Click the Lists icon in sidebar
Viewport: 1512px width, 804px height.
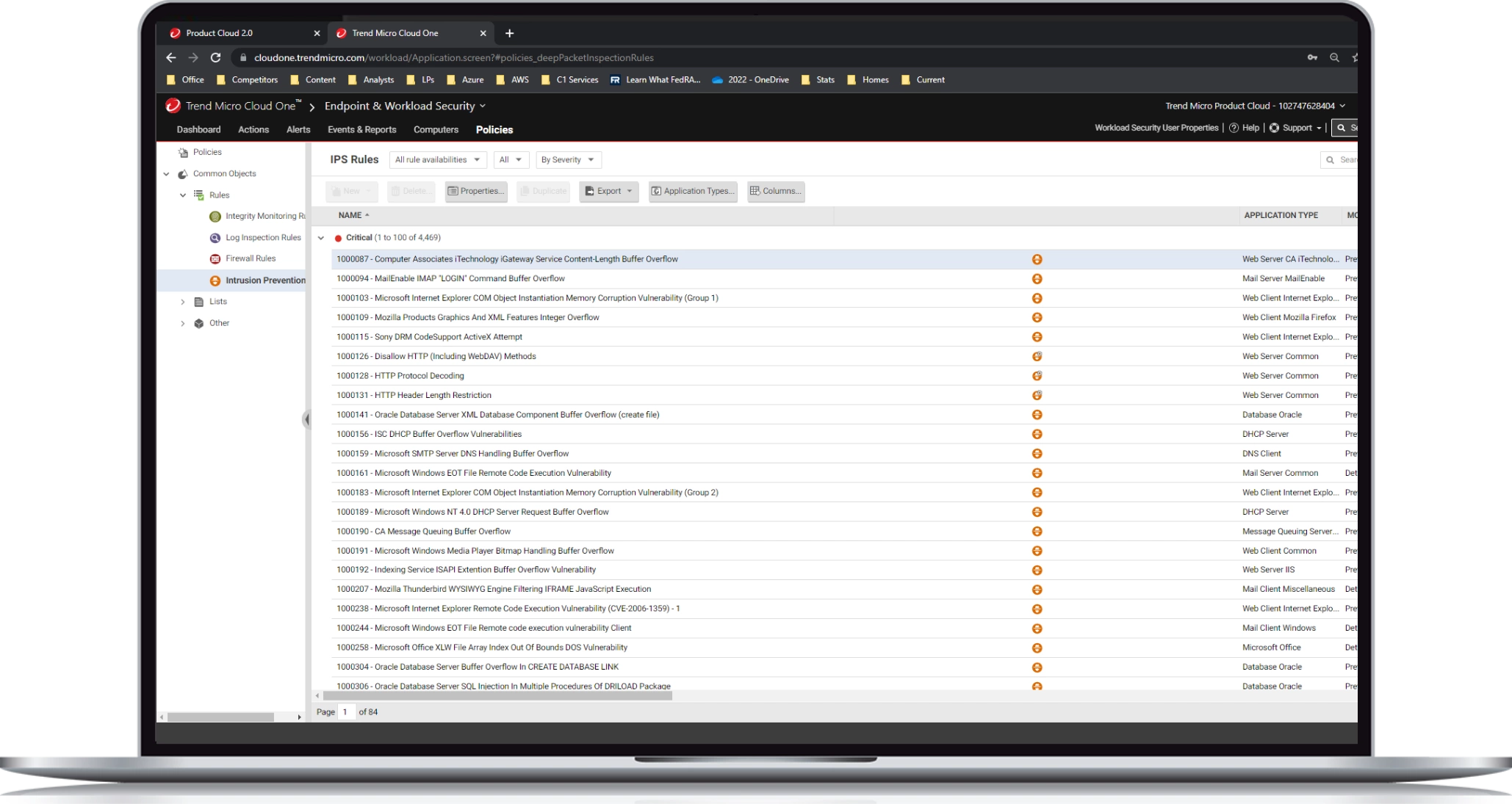click(199, 302)
